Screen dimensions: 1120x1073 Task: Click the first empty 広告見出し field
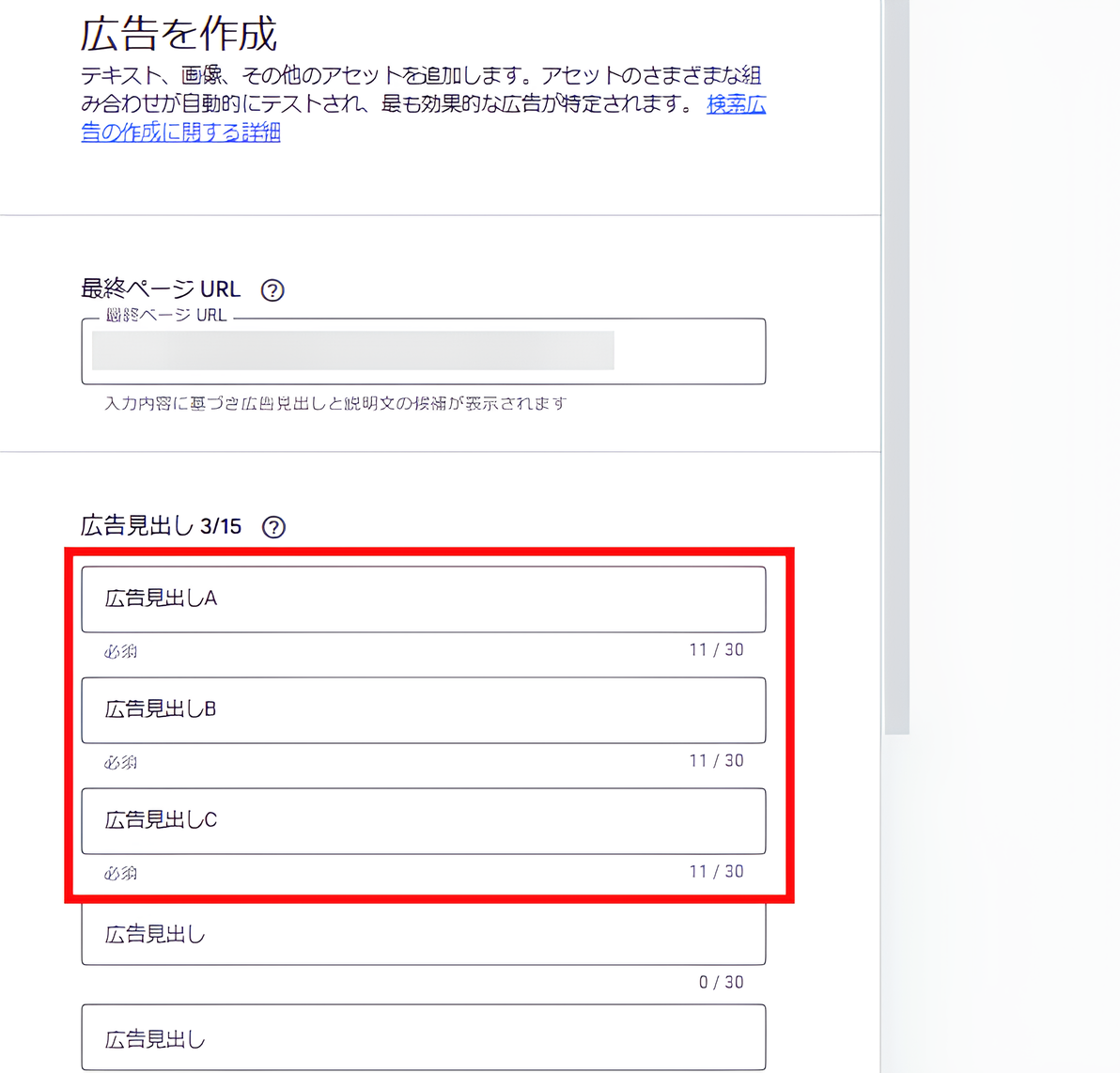pyautogui.click(x=423, y=934)
